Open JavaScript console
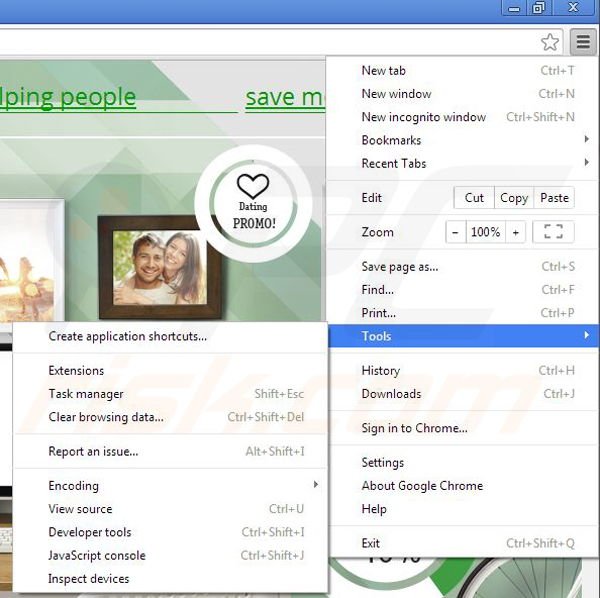 tap(170, 556)
